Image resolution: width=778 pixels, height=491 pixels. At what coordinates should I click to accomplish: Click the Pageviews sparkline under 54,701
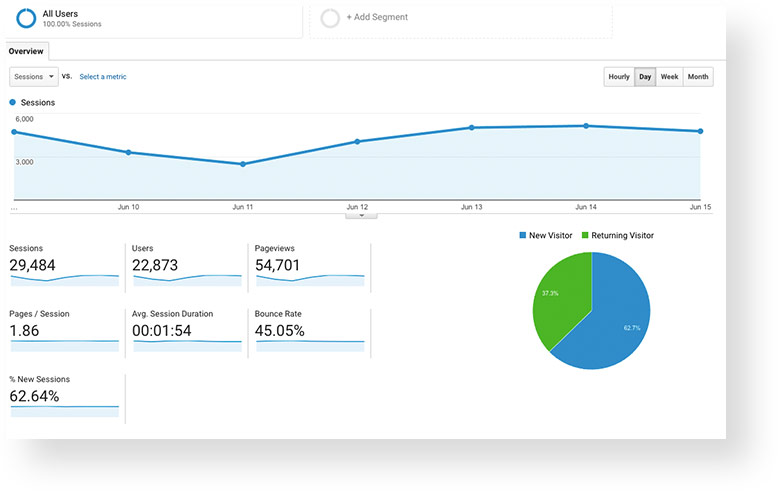pyautogui.click(x=310, y=280)
